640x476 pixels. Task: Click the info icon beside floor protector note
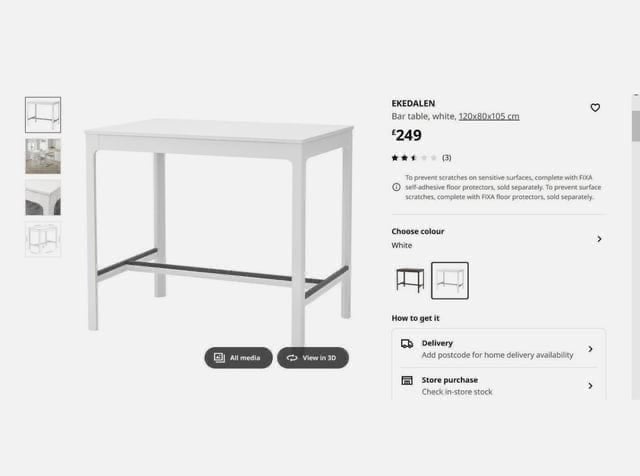click(396, 187)
